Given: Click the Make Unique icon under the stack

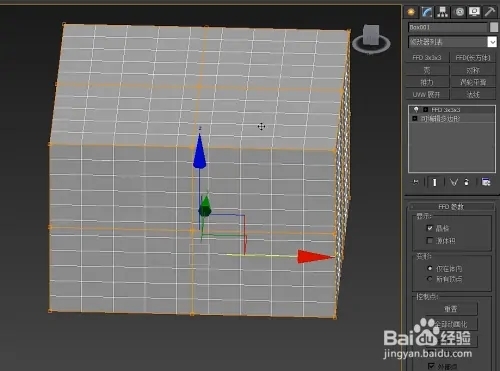Looking at the screenshot, I should [x=454, y=182].
